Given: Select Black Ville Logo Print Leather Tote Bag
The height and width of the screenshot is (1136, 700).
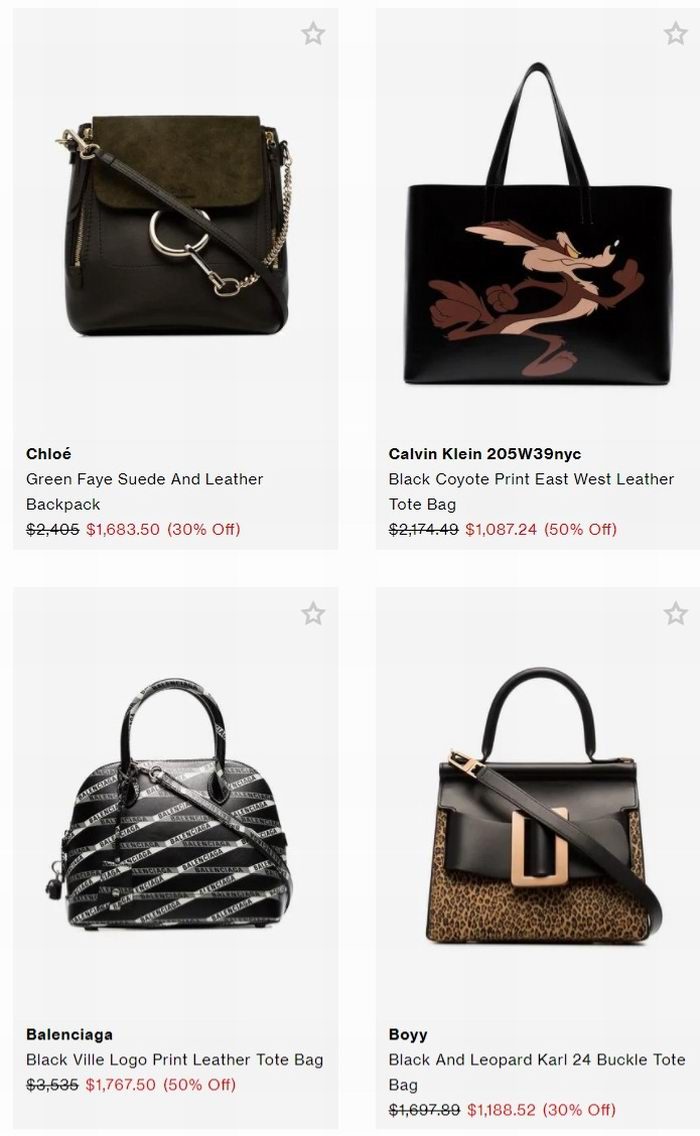Looking at the screenshot, I should click(175, 1059).
